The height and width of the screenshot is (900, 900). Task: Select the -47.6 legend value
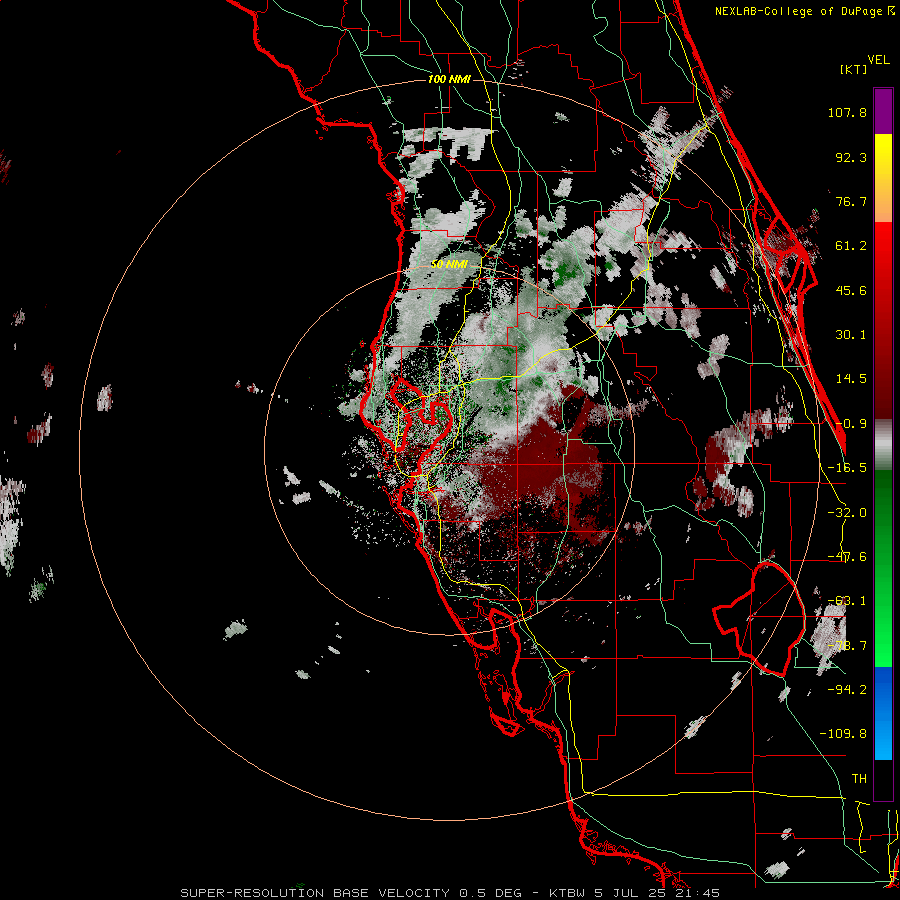coord(847,557)
